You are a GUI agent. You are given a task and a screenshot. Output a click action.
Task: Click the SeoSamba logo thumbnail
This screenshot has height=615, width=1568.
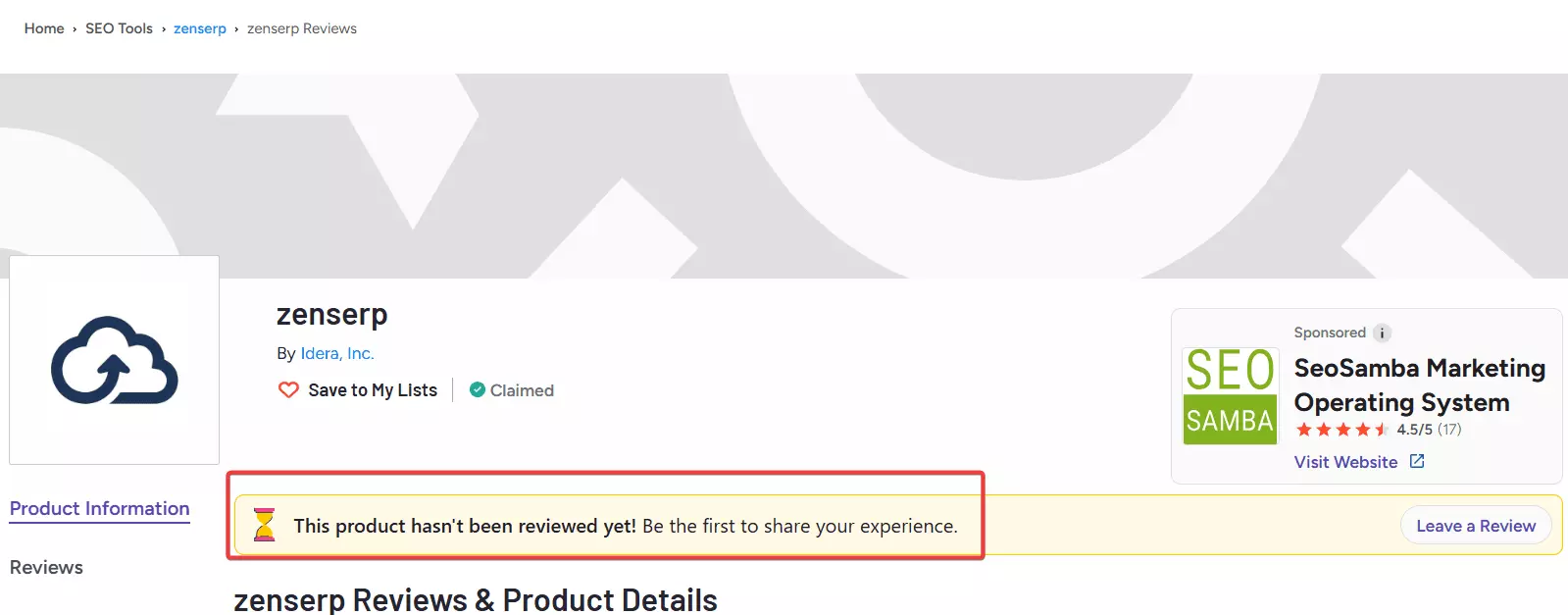[1229, 395]
